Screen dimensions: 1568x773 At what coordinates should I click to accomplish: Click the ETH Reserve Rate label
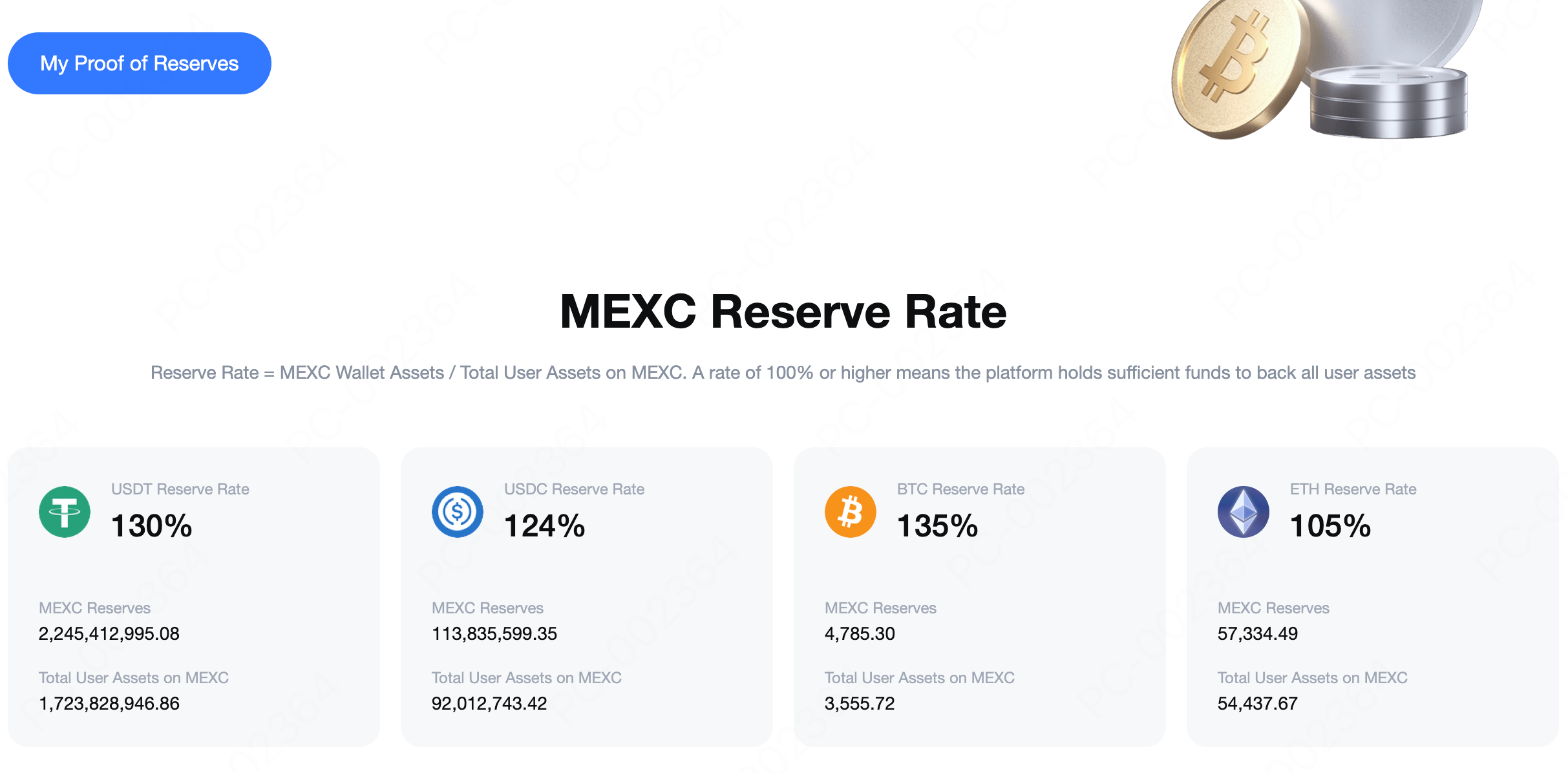pyautogui.click(x=1353, y=489)
